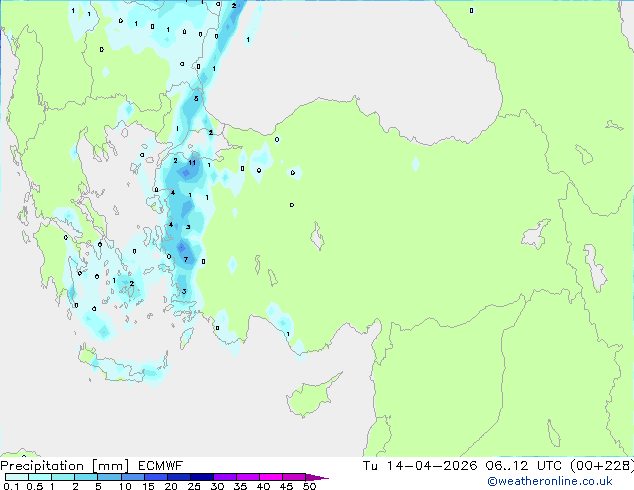Click the 1–2 mm legend color swatch

point(63,477)
